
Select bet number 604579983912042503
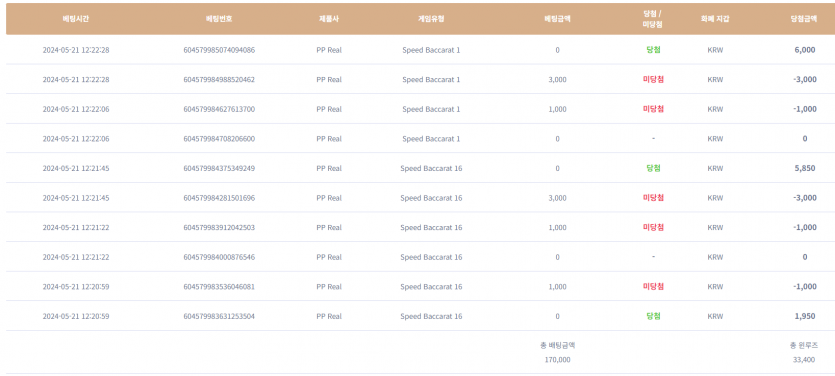pos(219,227)
